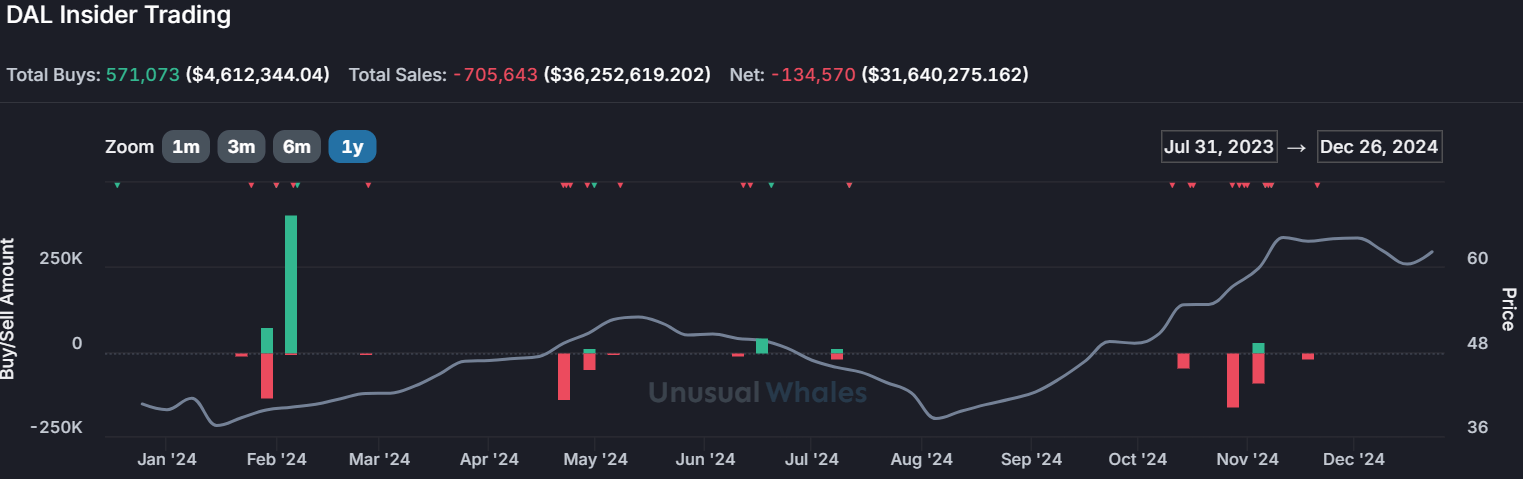Choose the 6m zoom option

tap(297, 147)
